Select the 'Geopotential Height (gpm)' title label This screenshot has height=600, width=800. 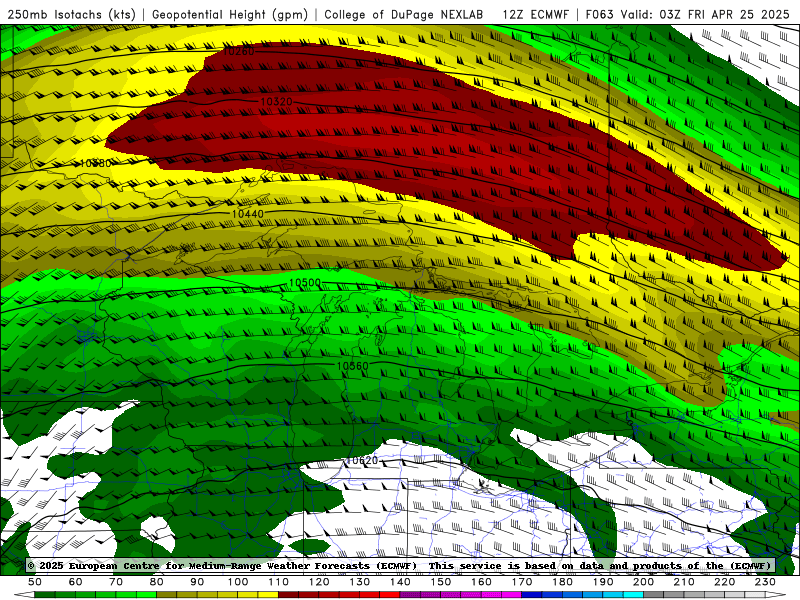230,14
